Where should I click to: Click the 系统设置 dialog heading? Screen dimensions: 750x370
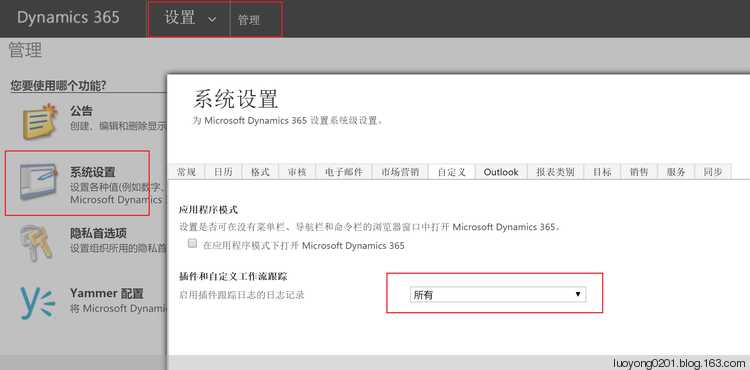coord(235,99)
